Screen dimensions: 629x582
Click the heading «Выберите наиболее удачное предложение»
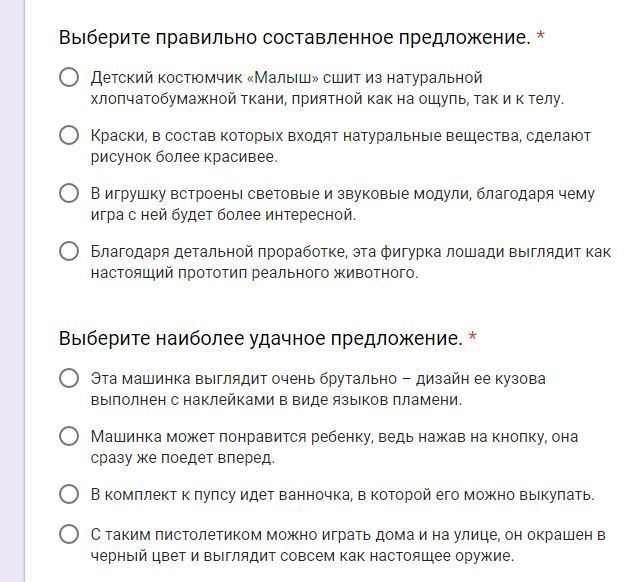click(x=260, y=339)
